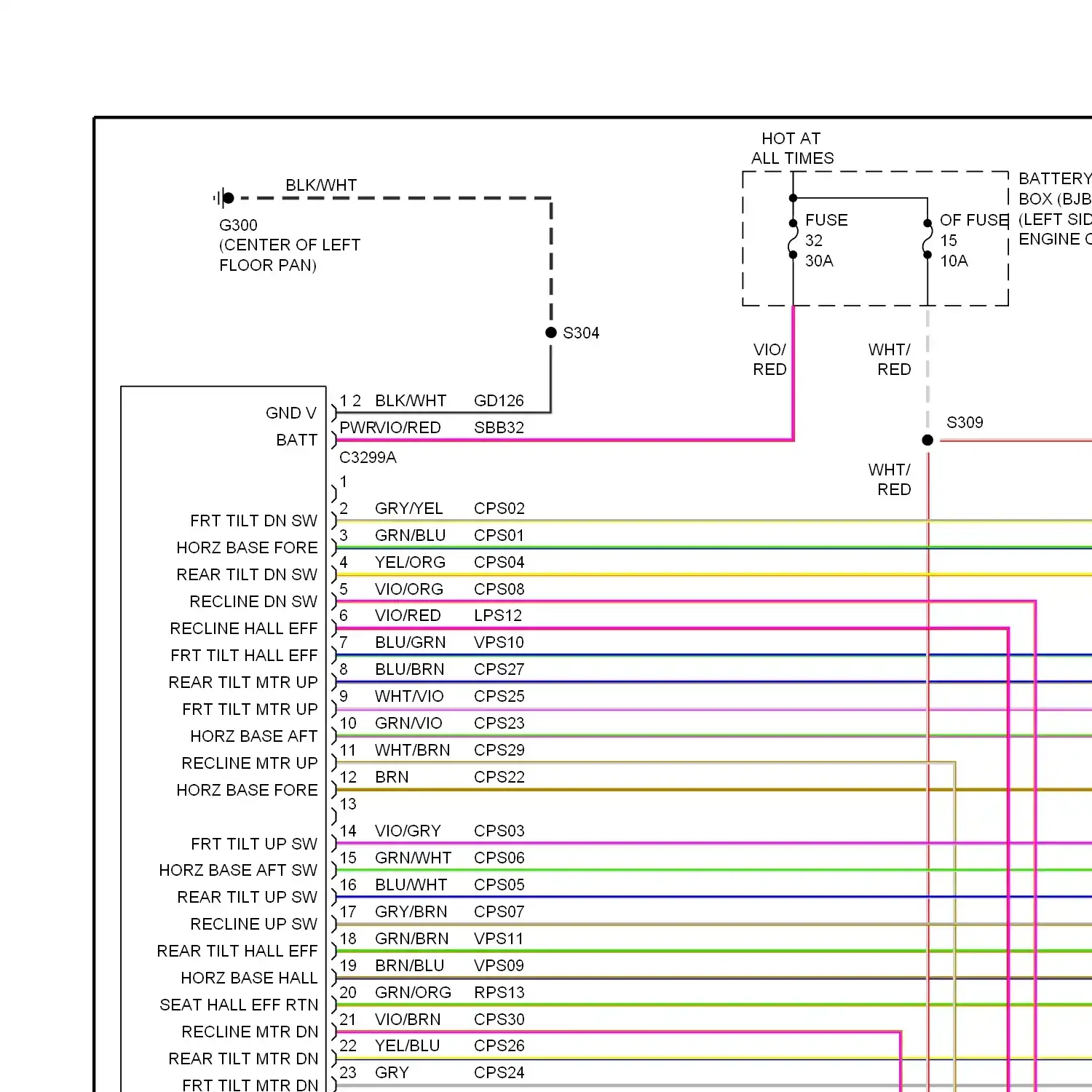Screen dimensions: 1092x1092
Task: Select the BLU/WHT wire label
Action: point(411,885)
